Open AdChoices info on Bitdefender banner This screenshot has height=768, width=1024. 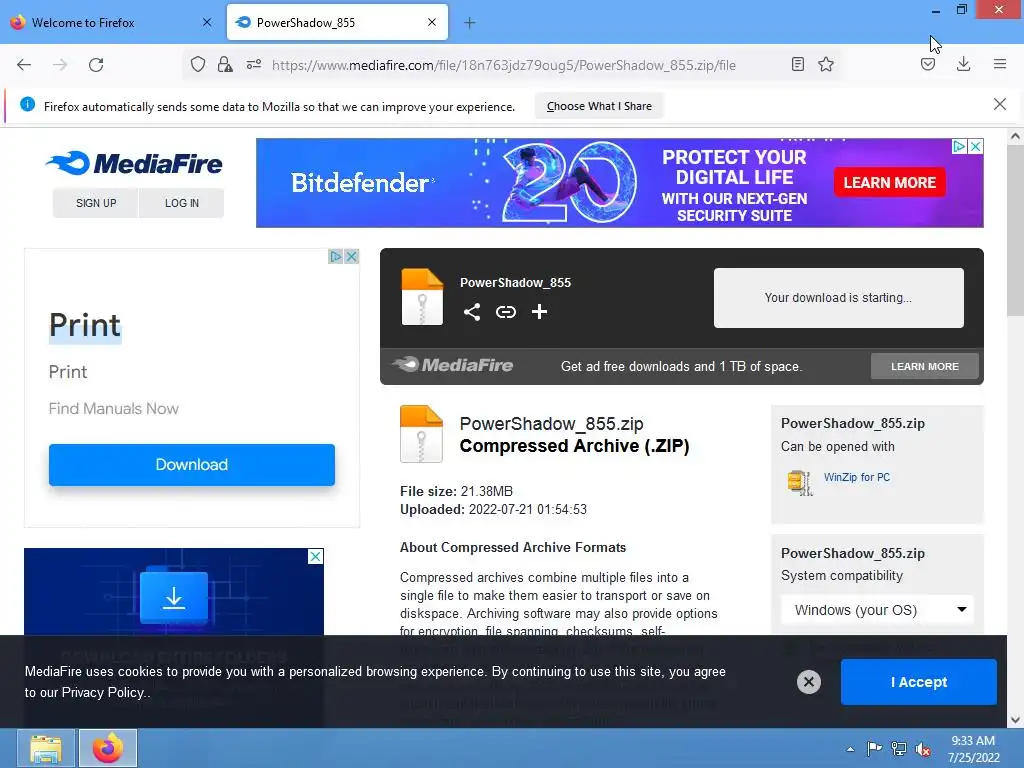[959, 146]
